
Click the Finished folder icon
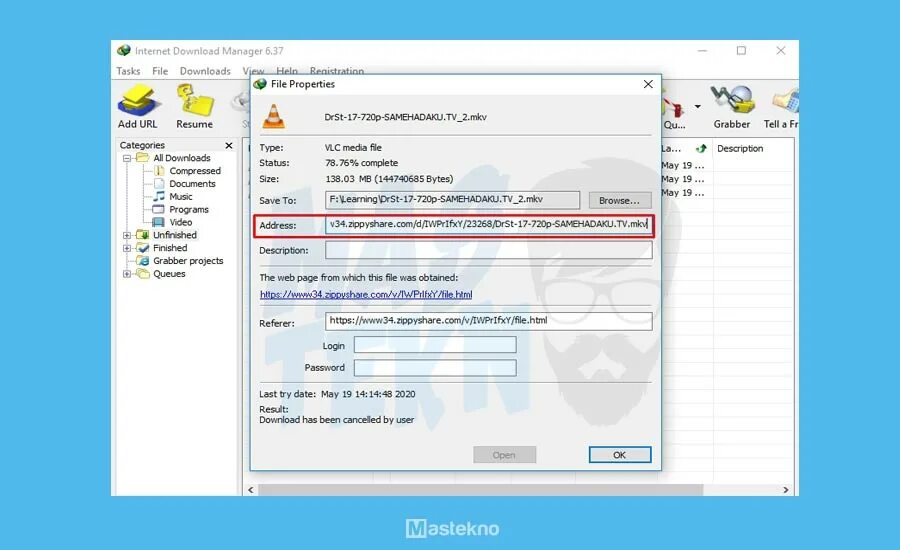coord(142,248)
